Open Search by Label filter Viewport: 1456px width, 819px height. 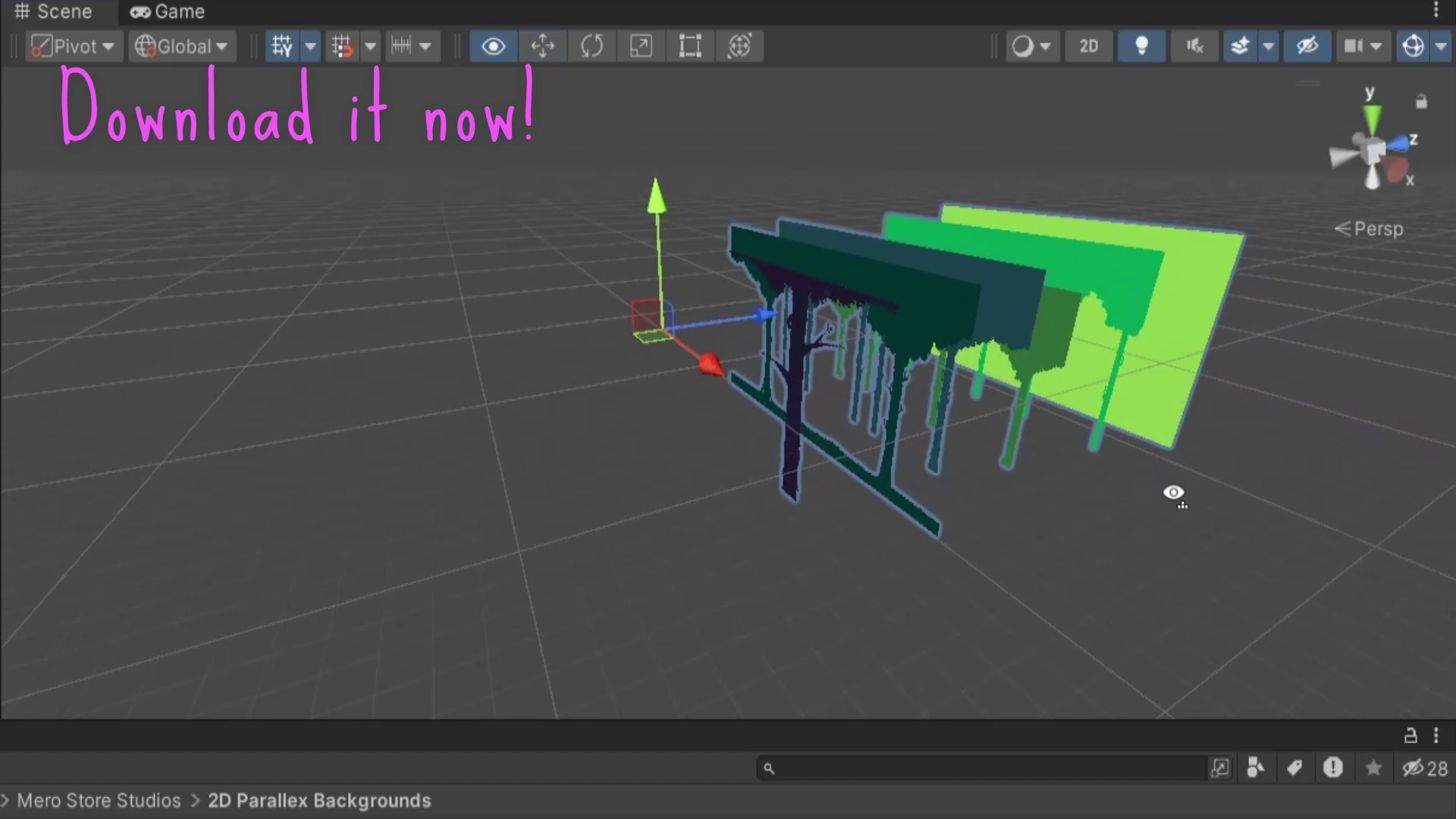pos(1294,768)
